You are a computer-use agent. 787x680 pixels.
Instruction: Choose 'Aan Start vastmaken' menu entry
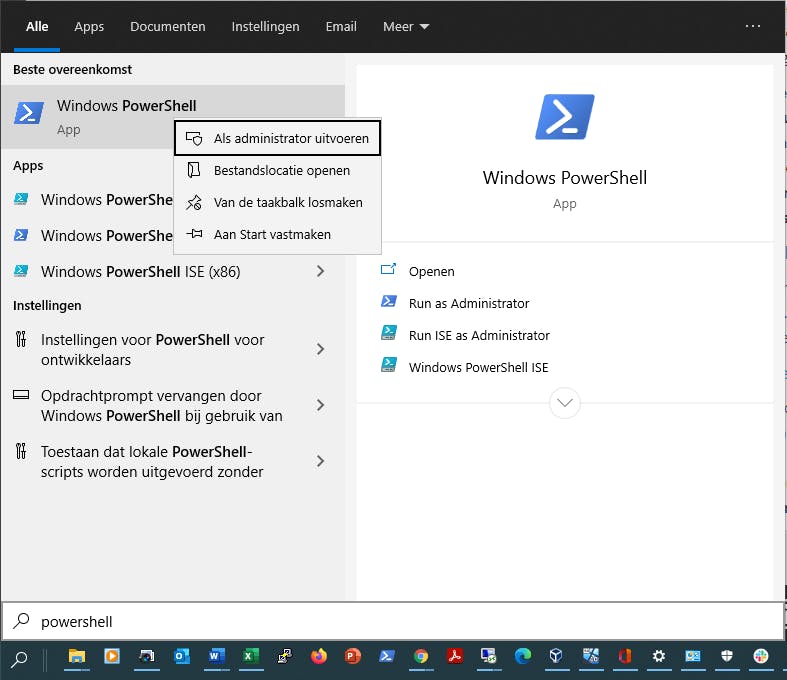point(278,234)
